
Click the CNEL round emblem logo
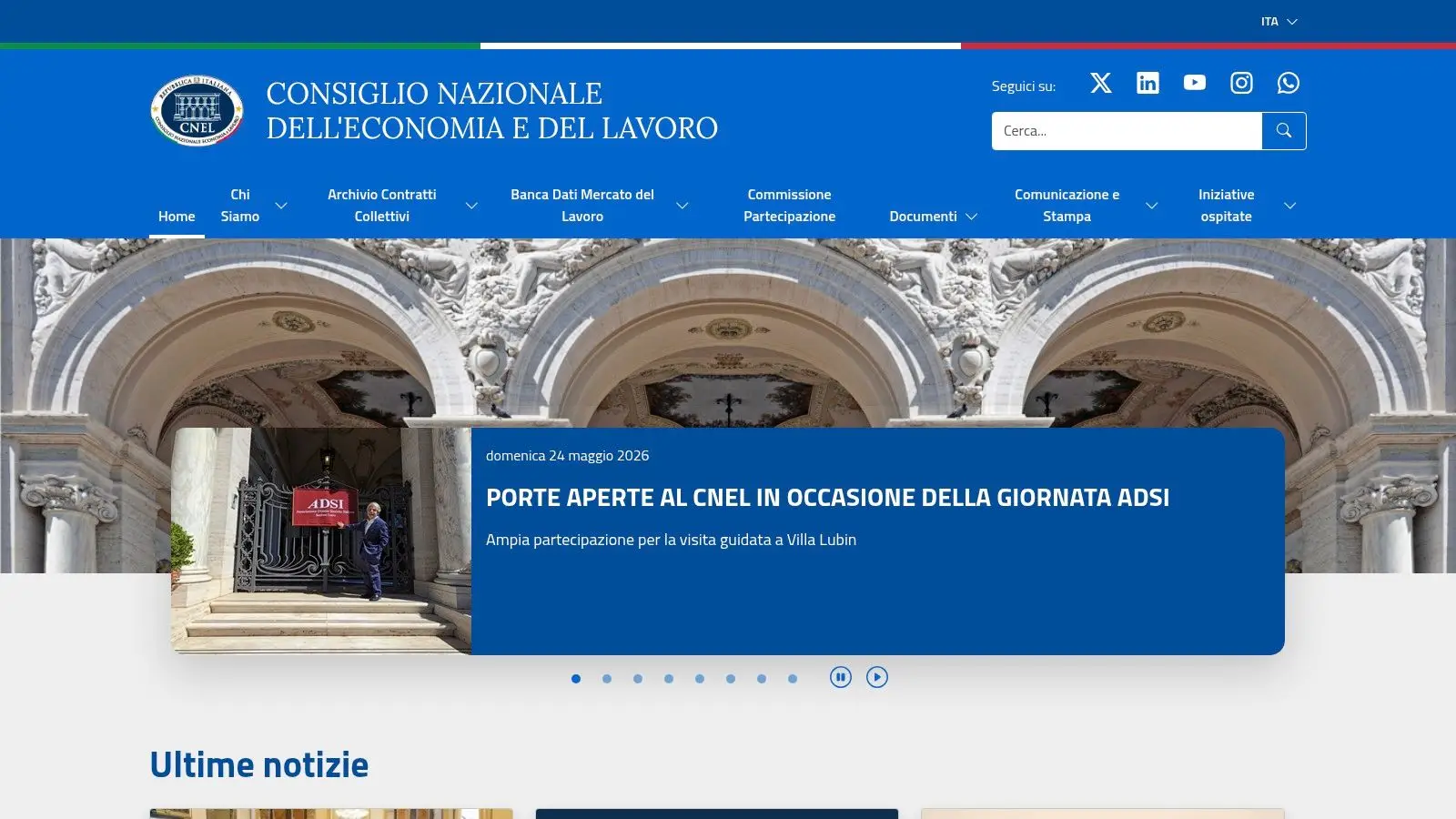(x=197, y=111)
